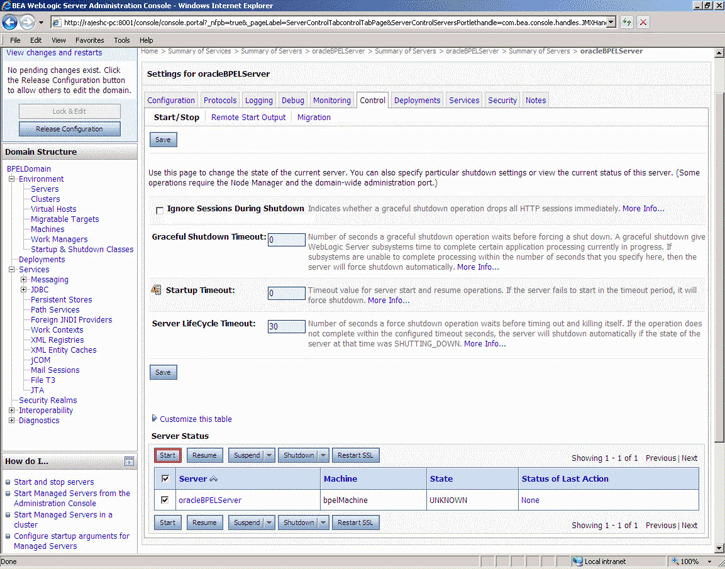This screenshot has width=725, height=569.
Task: Click the Startup Timeout input field
Action: [x=287, y=293]
